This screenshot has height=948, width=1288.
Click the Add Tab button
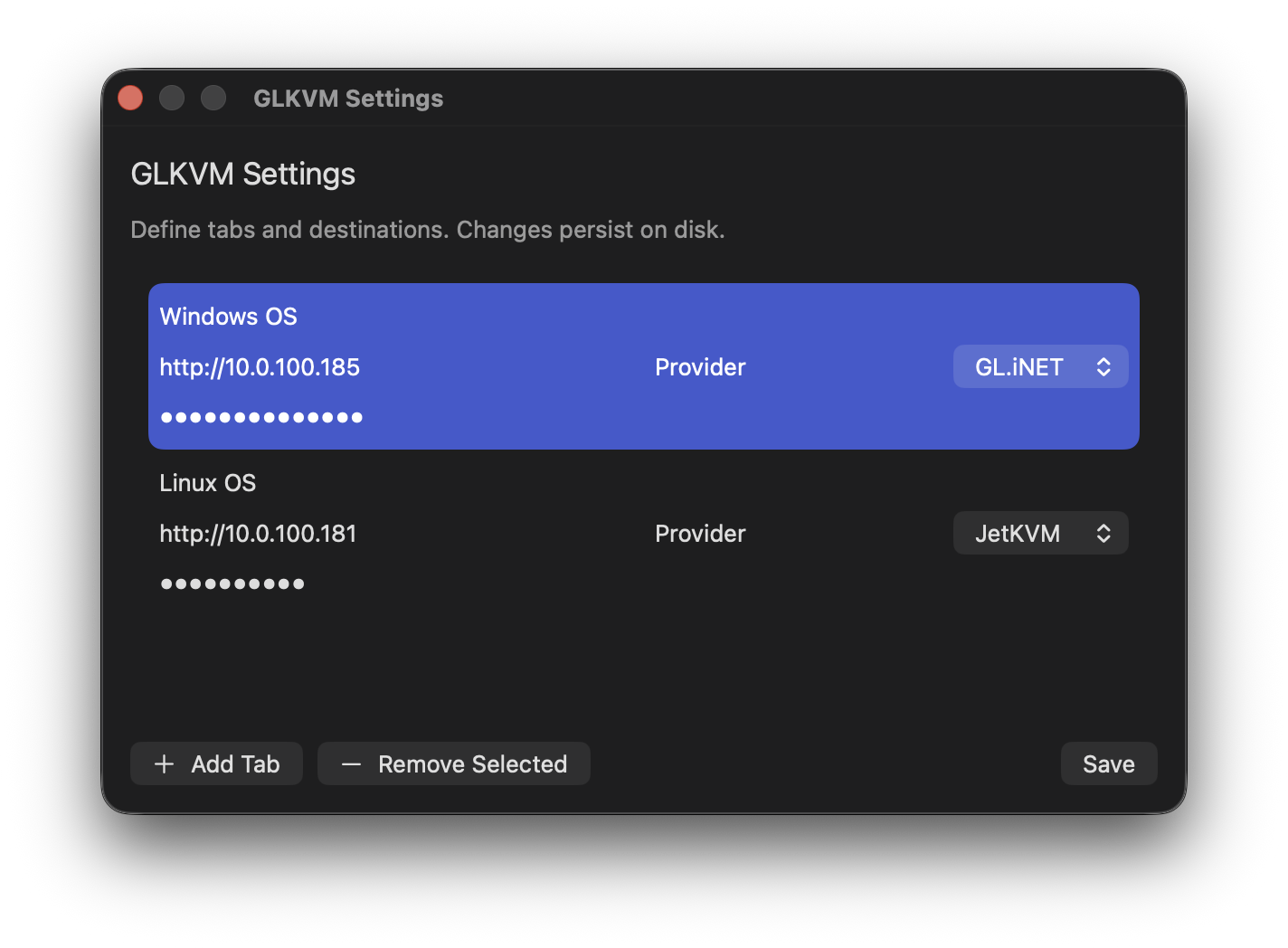point(216,763)
